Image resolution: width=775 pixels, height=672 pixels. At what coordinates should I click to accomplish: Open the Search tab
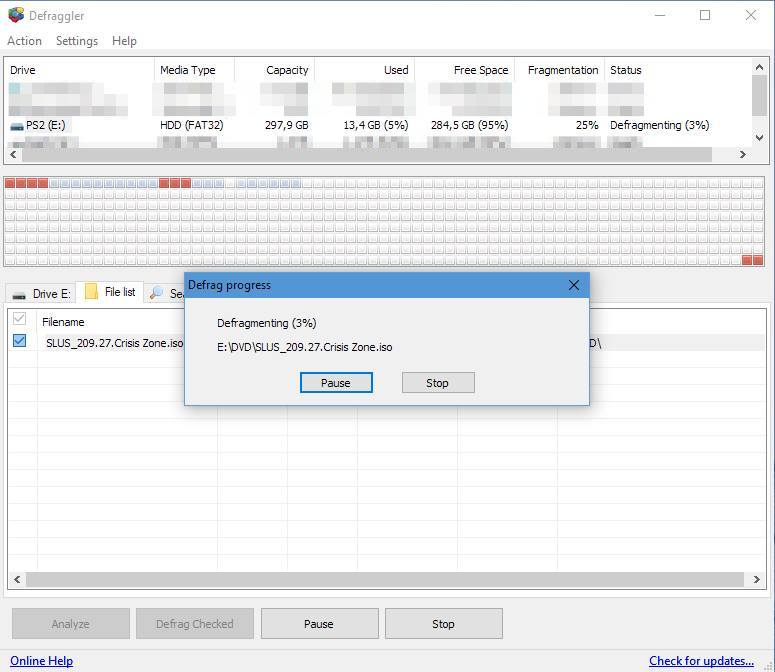(167, 294)
